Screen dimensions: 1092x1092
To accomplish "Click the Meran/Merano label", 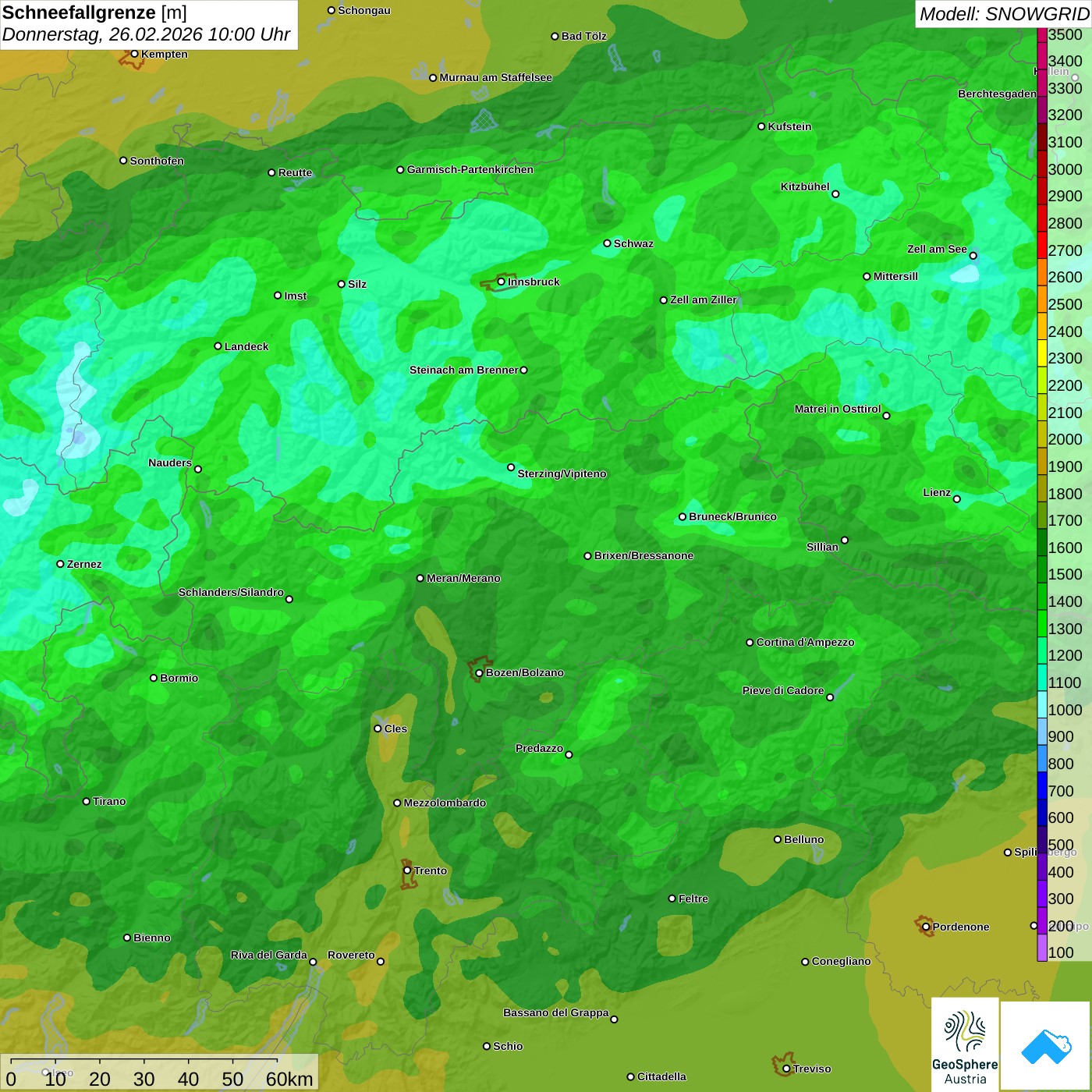I will click(x=463, y=578).
